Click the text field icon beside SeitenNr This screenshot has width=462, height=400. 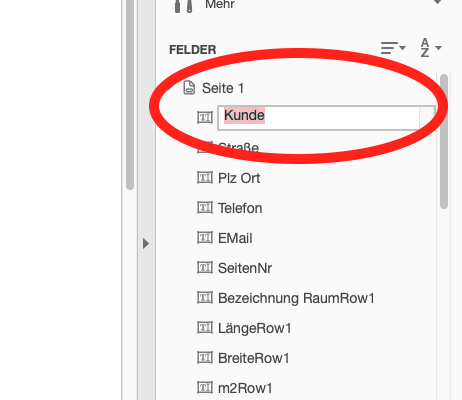(x=205, y=268)
